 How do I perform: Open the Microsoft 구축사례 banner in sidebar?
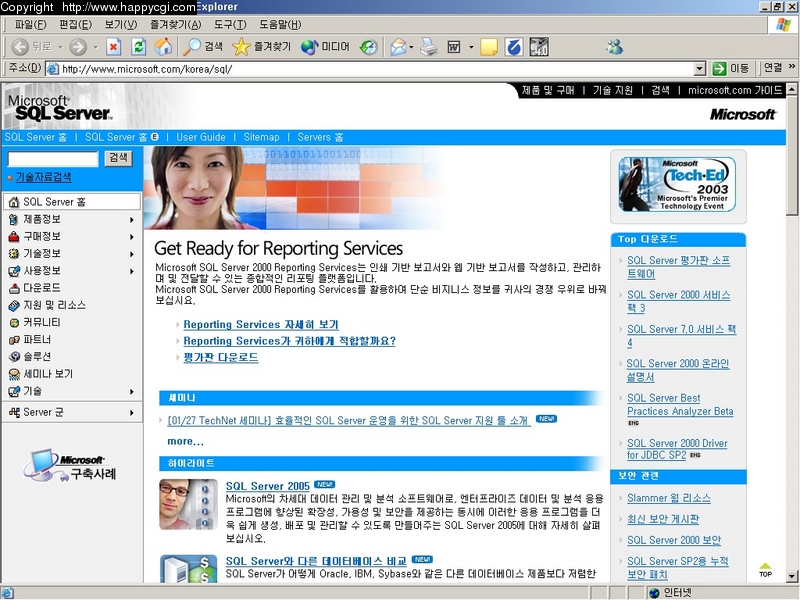pyautogui.click(x=70, y=466)
